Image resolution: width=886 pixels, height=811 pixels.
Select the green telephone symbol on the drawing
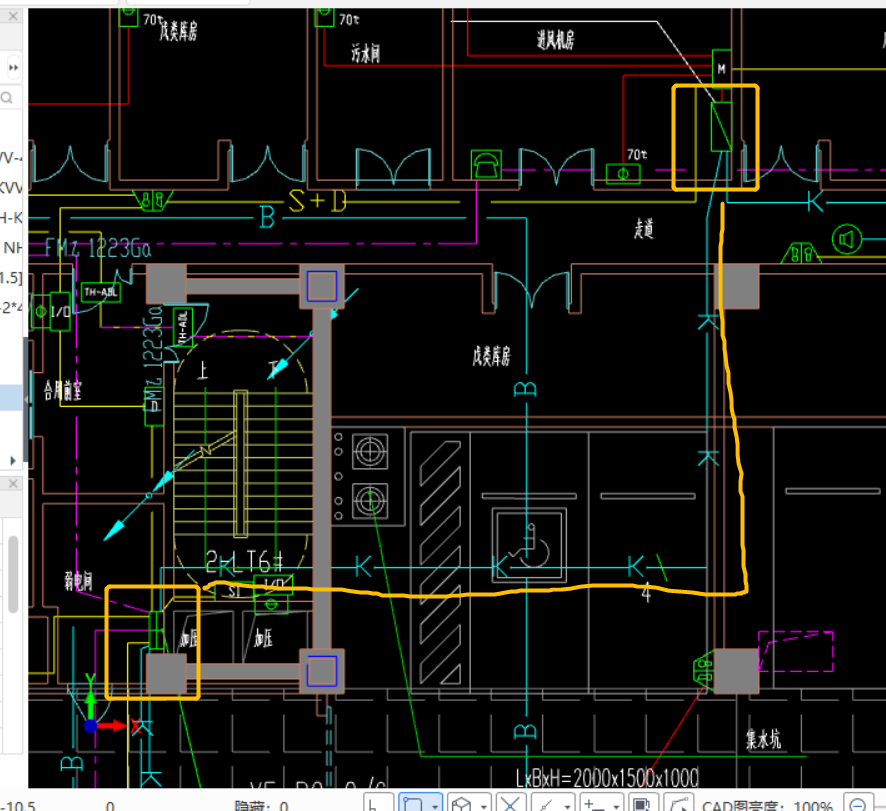coord(486,164)
